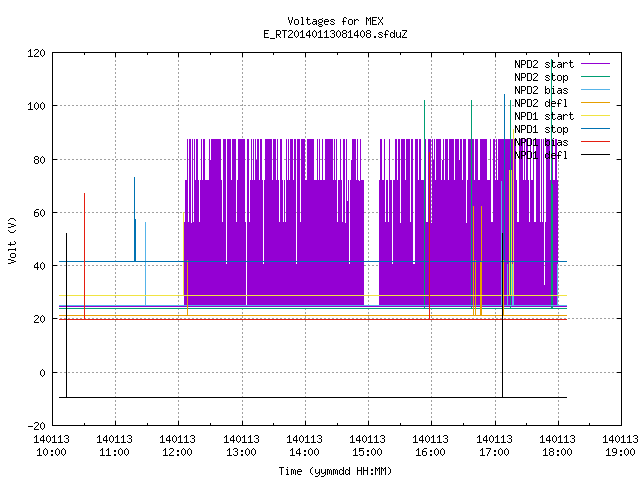Click the y-axis tick value -20
This screenshot has width=640, height=480.
pos(36,426)
